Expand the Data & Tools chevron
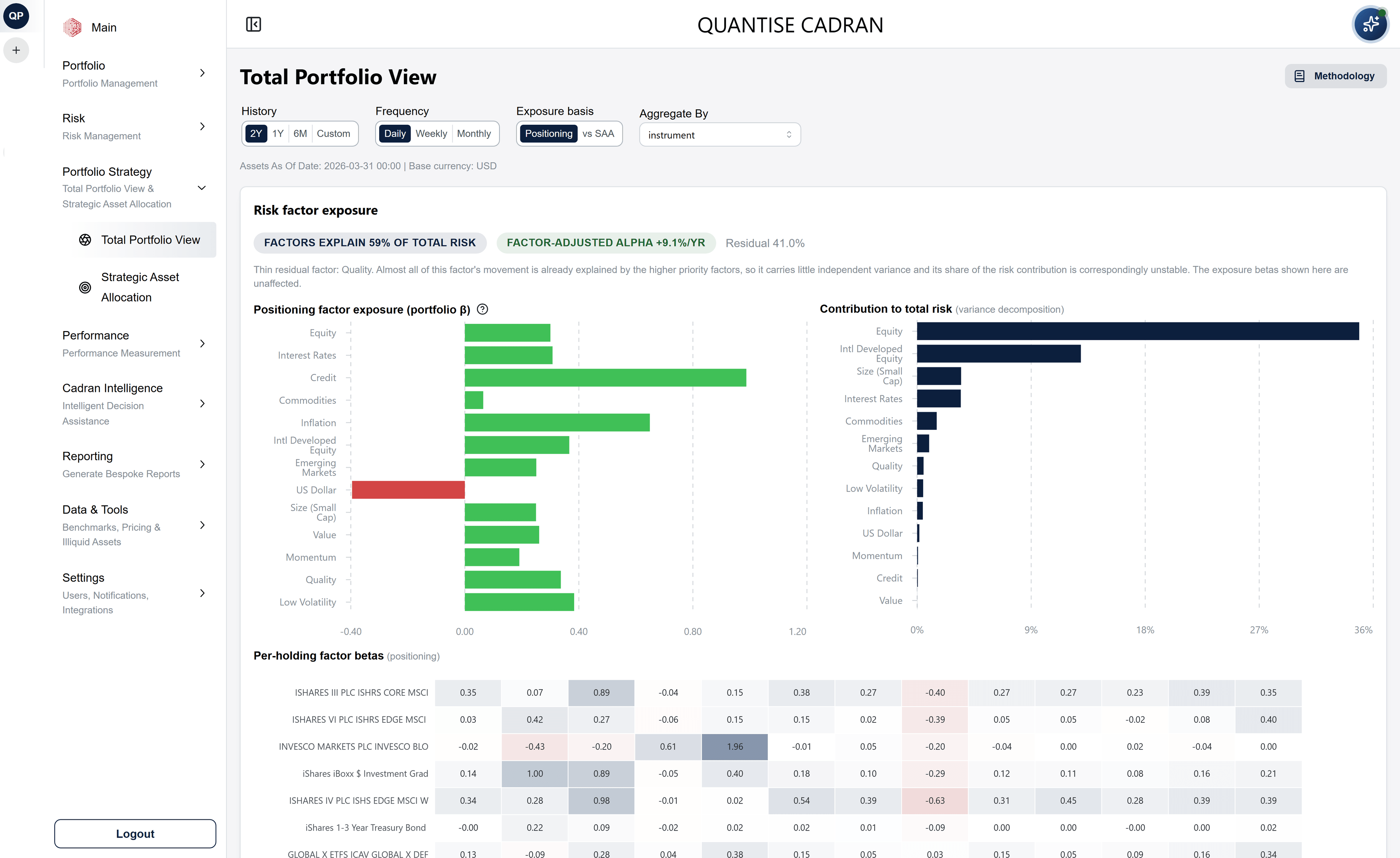 point(202,525)
